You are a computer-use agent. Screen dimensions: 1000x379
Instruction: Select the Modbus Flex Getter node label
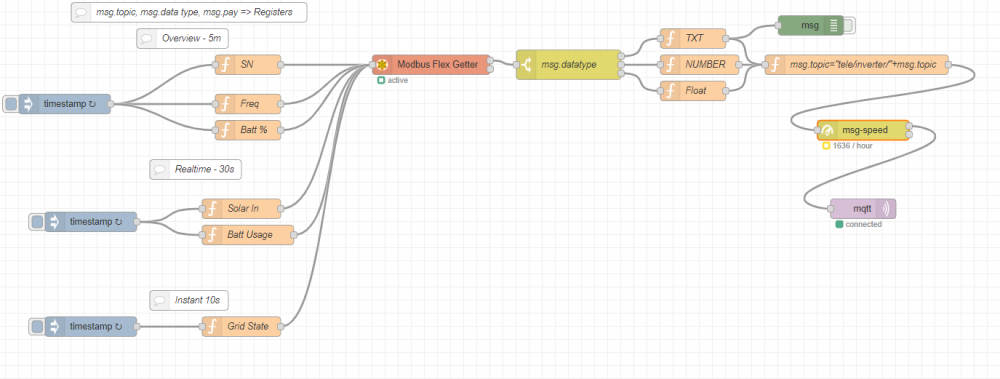click(438, 64)
